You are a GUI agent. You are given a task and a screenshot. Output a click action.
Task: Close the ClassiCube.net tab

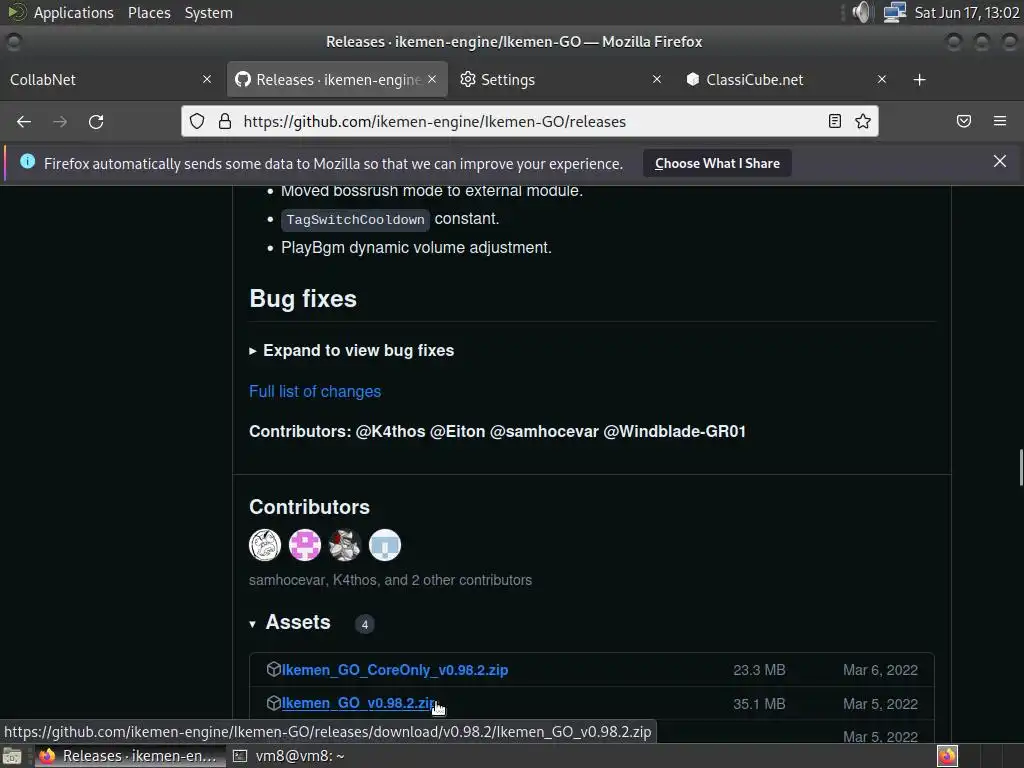coord(882,79)
